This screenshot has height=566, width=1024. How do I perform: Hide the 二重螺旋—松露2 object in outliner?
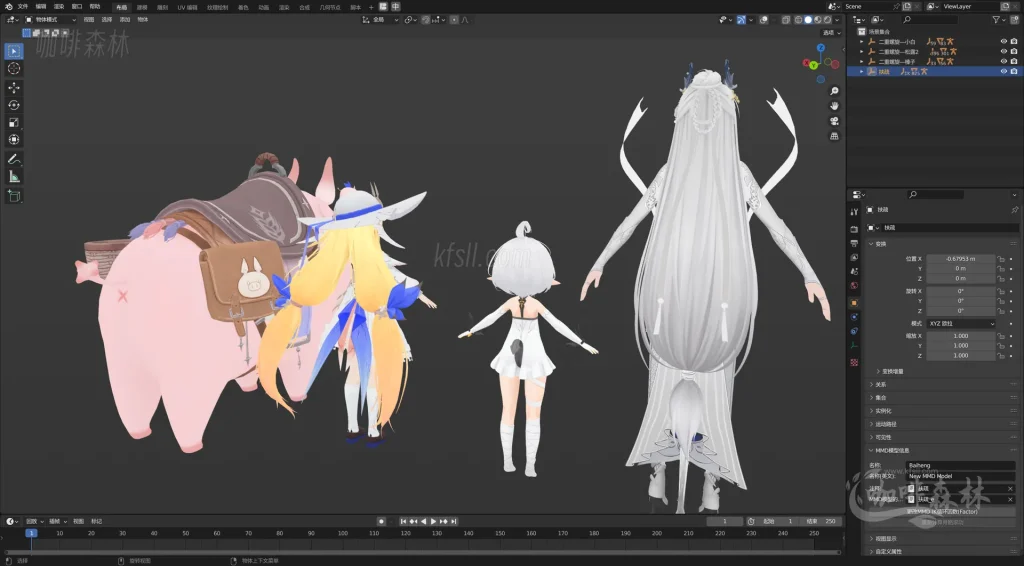coord(1004,51)
